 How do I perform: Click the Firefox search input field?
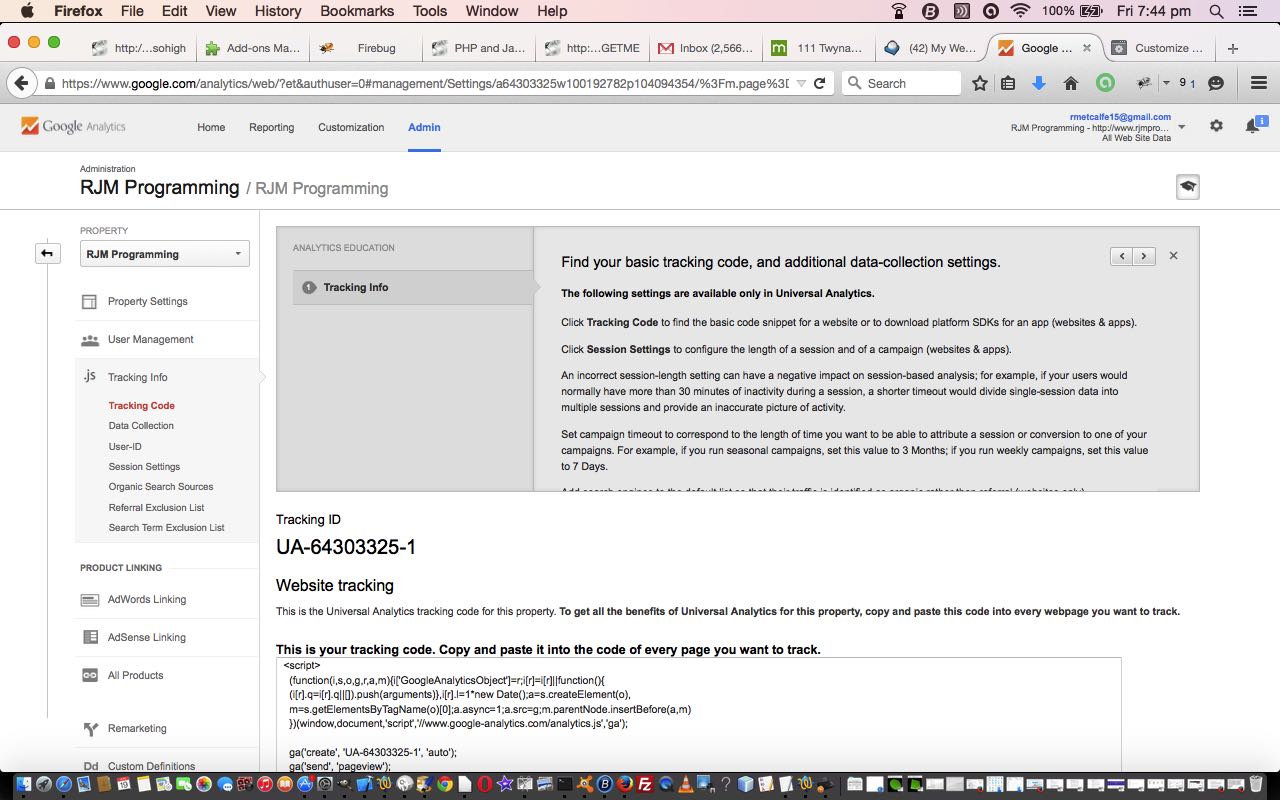pos(901,83)
